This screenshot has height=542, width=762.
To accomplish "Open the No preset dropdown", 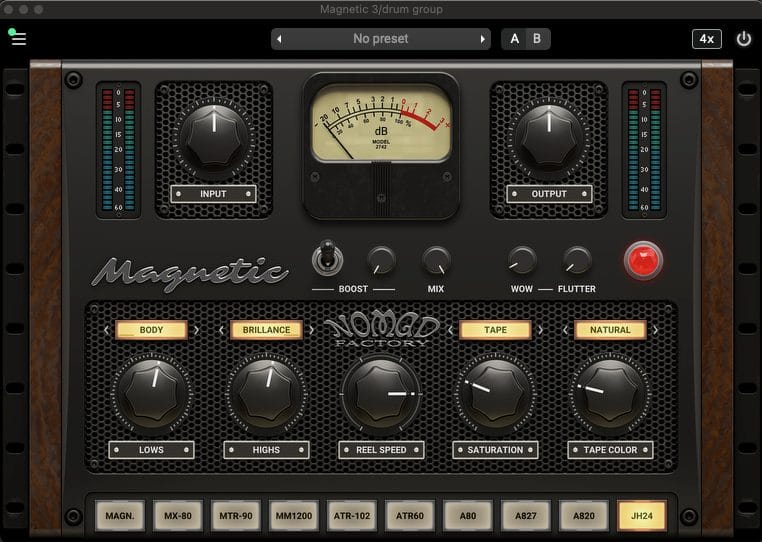I will [x=381, y=39].
